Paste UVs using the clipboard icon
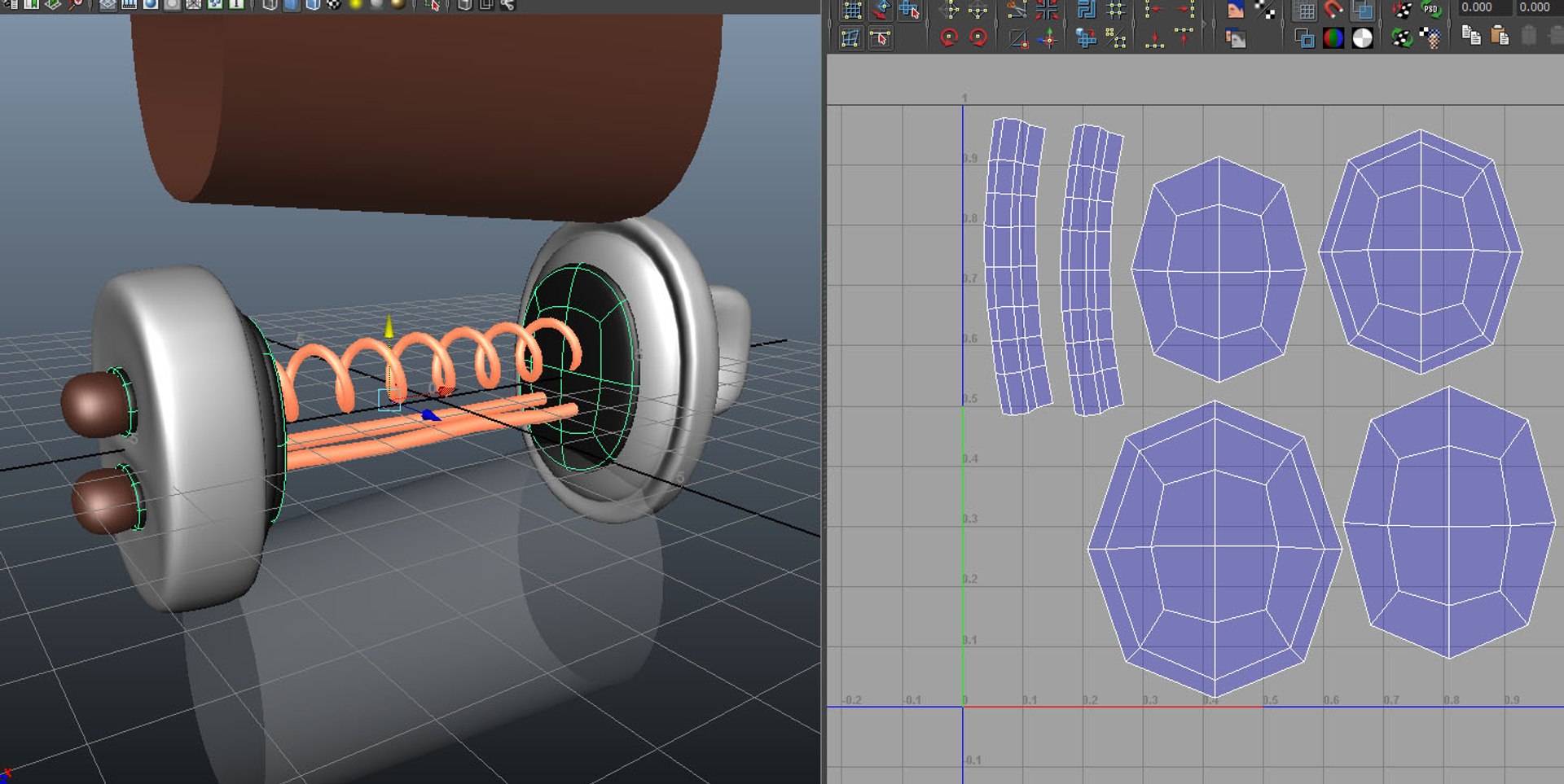The height and width of the screenshot is (784, 1564). pos(1500,36)
